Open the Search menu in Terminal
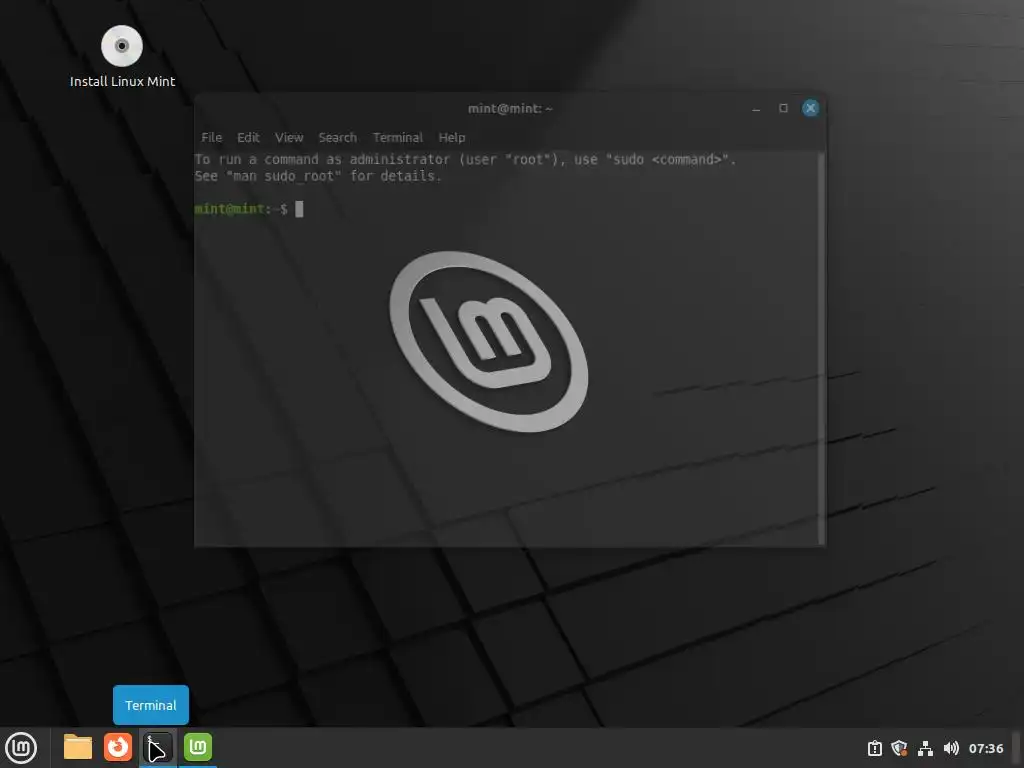 pyautogui.click(x=338, y=137)
